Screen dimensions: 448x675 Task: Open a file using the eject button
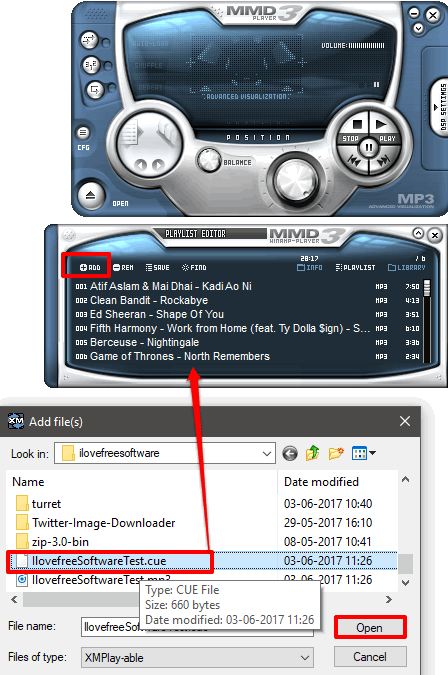point(91,196)
